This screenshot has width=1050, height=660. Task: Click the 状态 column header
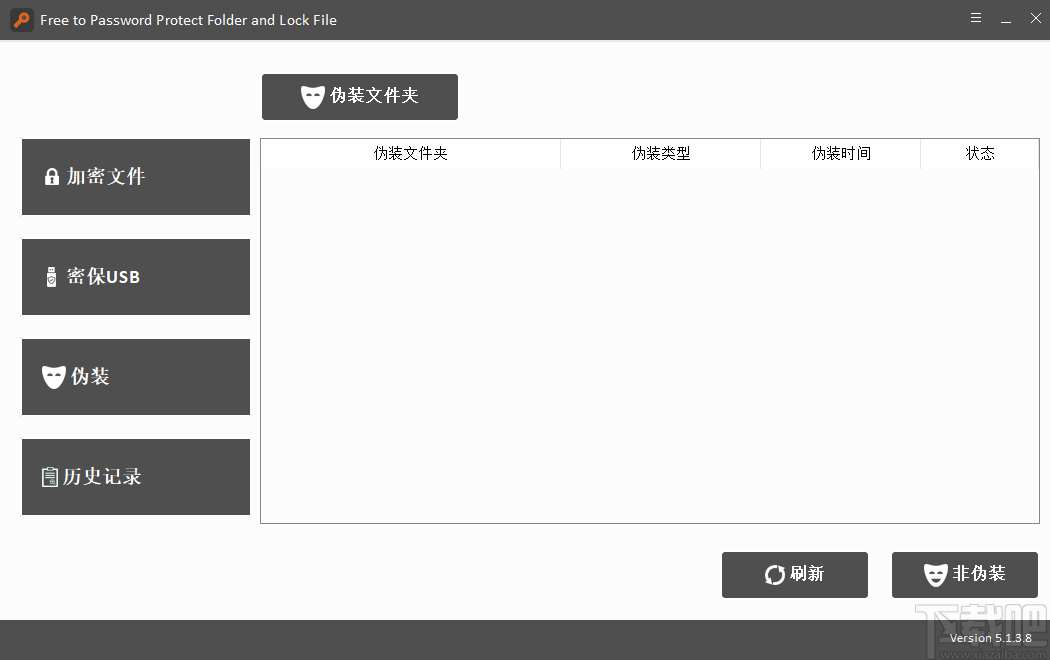coord(980,153)
